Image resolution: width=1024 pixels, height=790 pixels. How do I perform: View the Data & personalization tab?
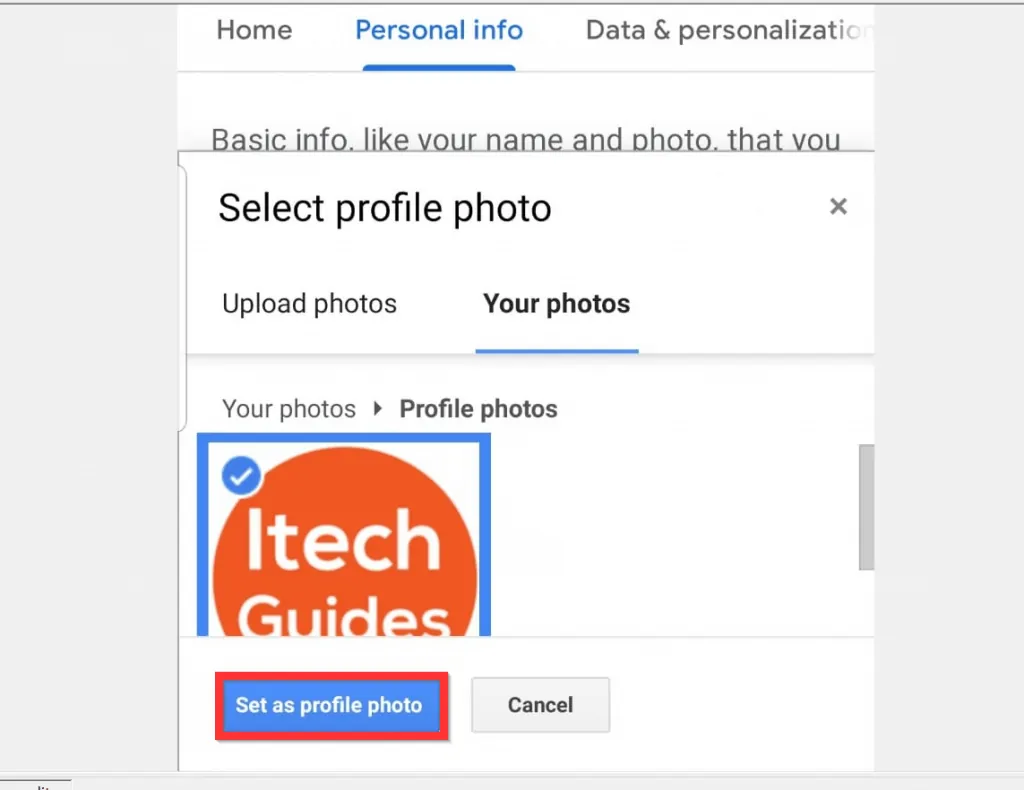pos(727,30)
